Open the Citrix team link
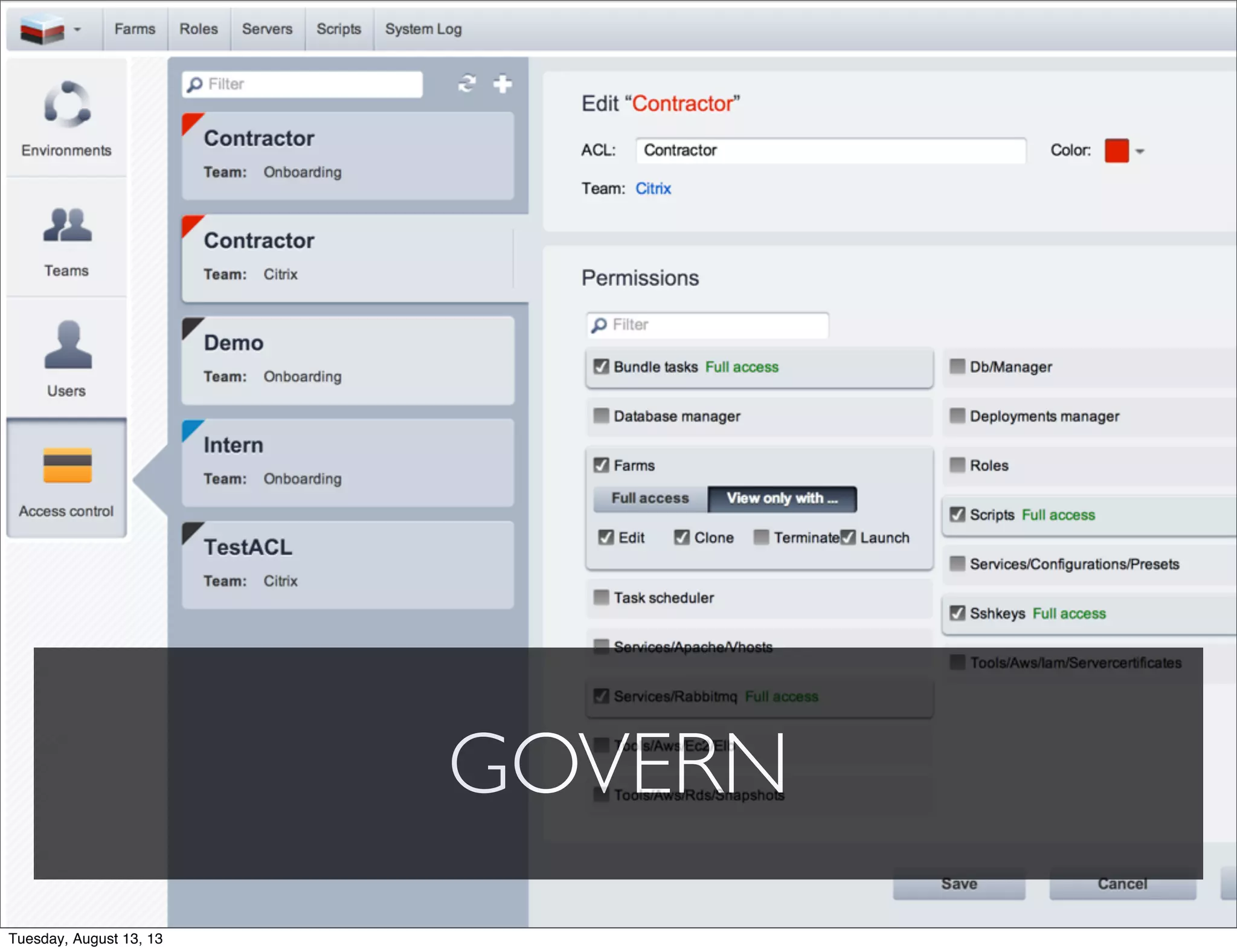 click(653, 188)
